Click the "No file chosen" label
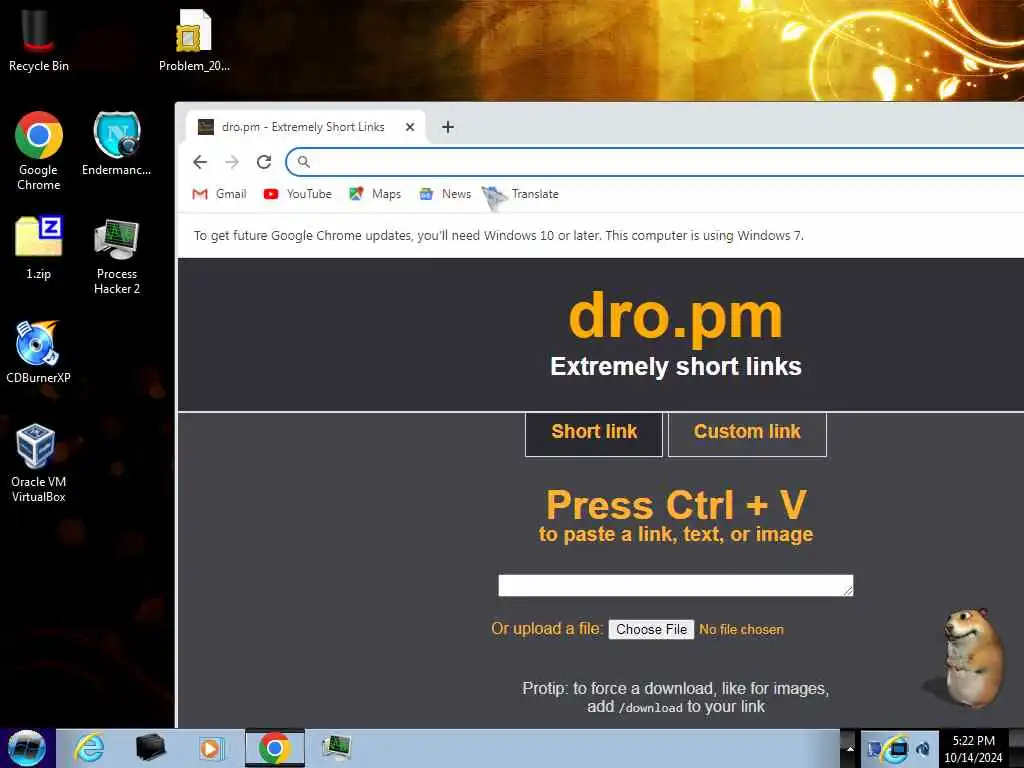Screen dimensions: 1024x768 point(741,630)
